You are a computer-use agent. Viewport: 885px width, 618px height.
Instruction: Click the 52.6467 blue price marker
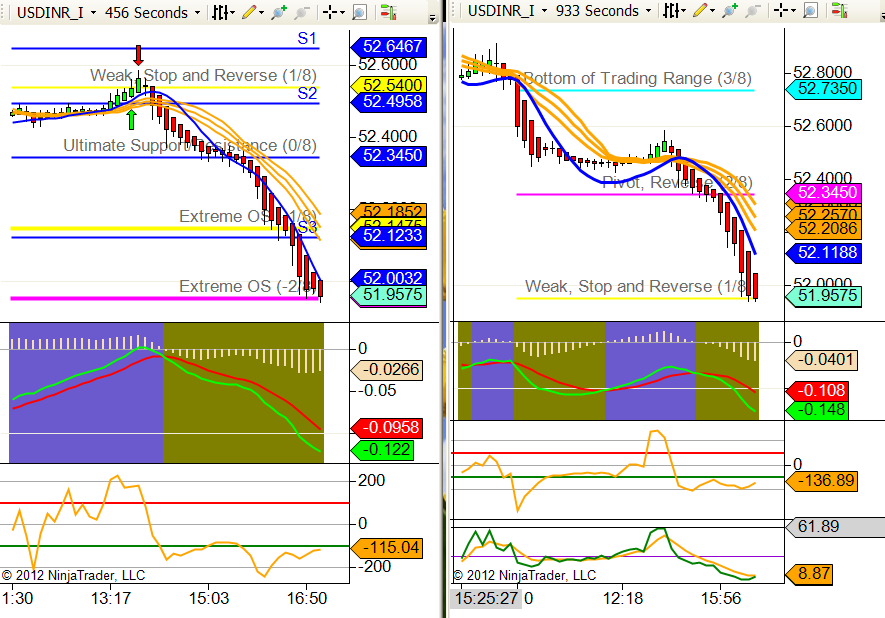[389, 47]
